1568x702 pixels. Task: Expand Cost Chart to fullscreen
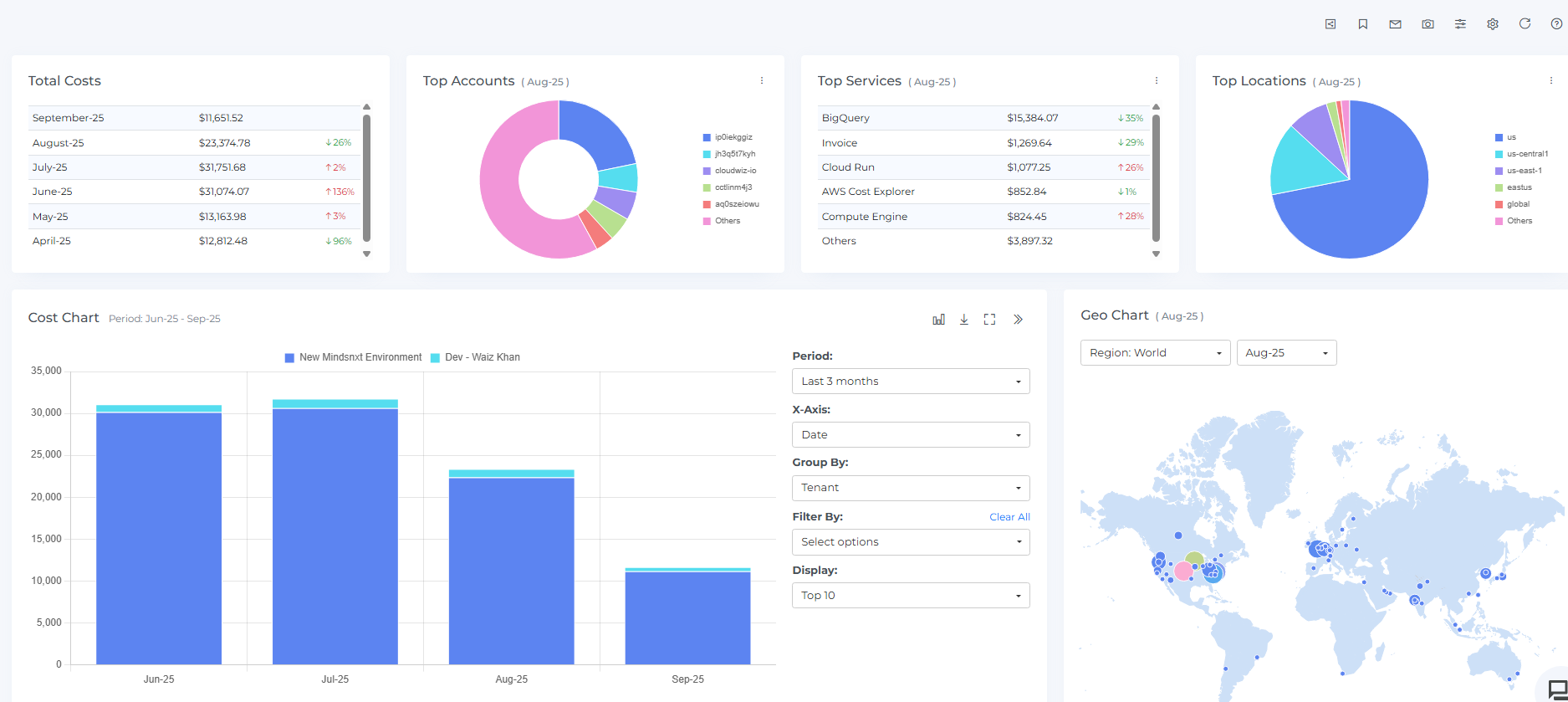point(989,320)
